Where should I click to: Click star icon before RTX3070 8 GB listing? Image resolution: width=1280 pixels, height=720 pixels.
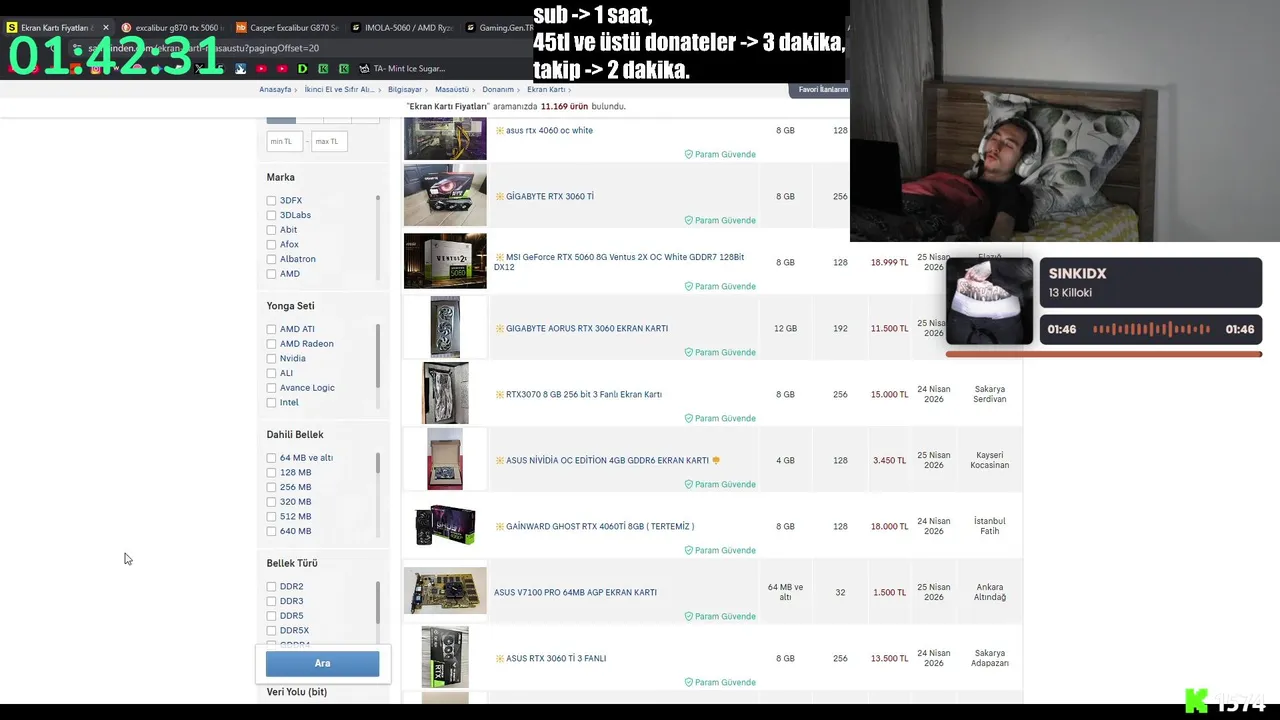coord(500,394)
